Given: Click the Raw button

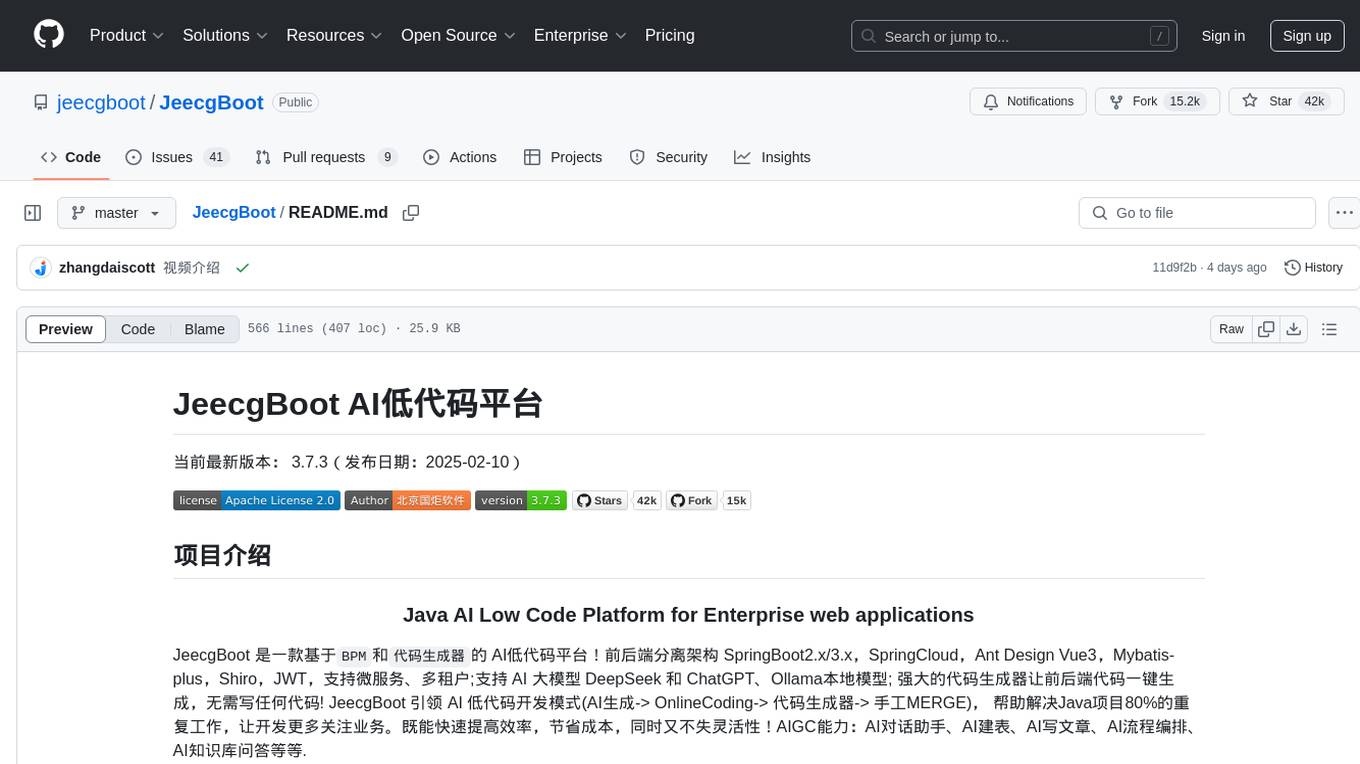Looking at the screenshot, I should [x=1231, y=329].
